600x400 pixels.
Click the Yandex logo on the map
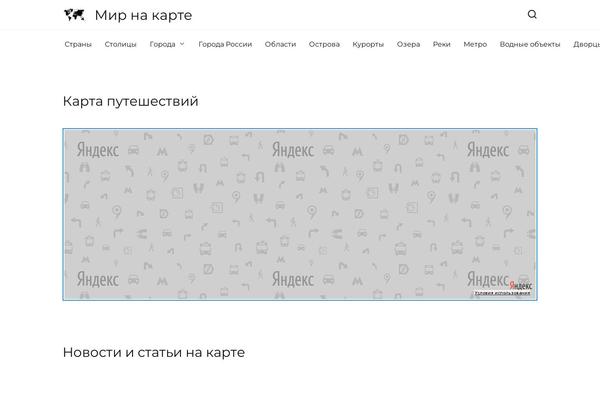click(x=520, y=285)
